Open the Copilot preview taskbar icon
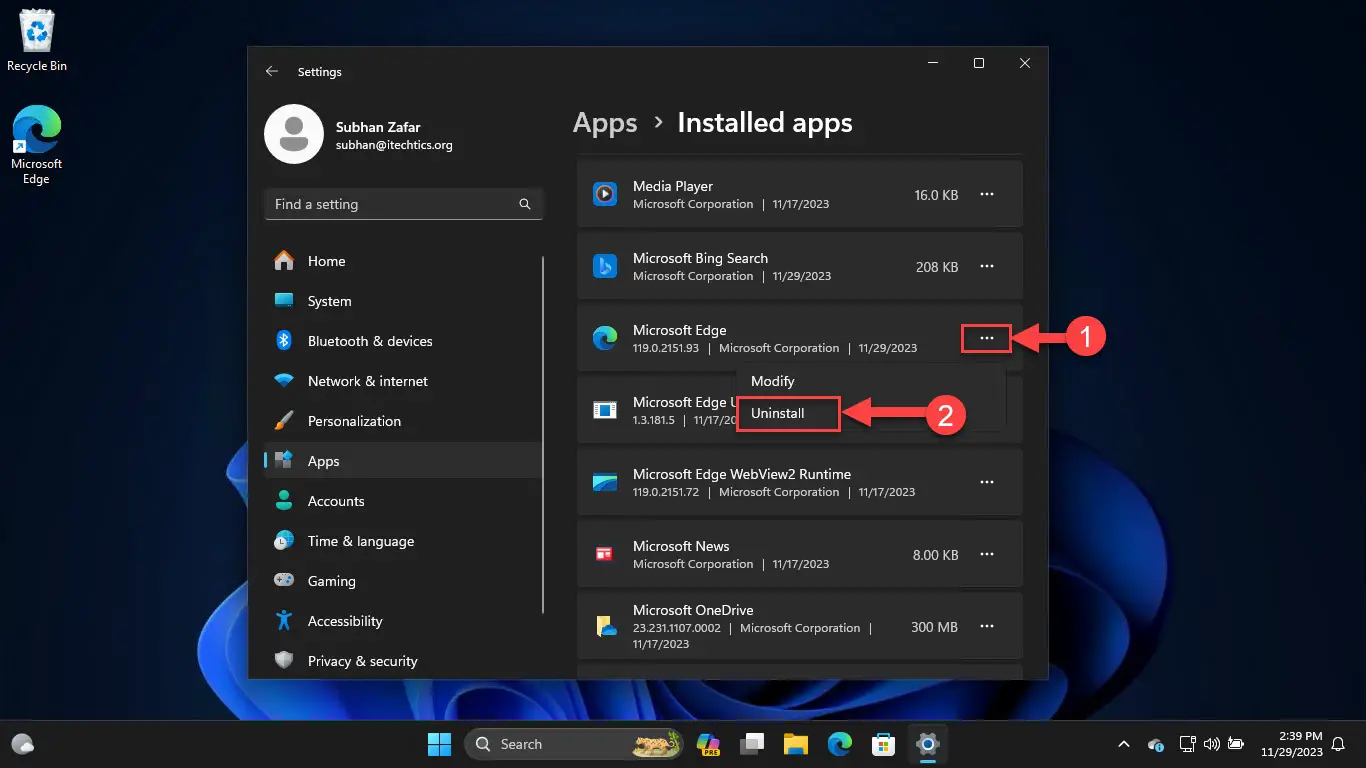1366x768 pixels. pos(708,744)
